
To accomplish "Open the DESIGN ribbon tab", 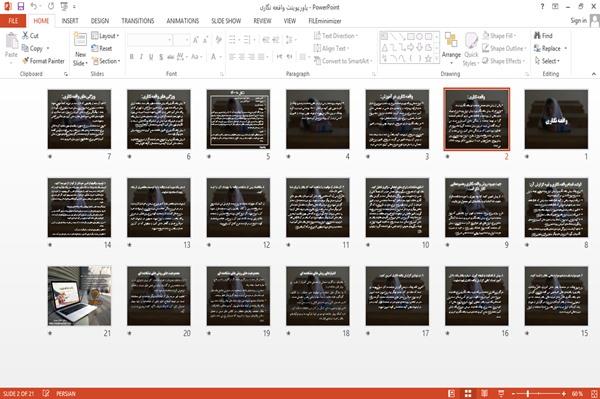I will coord(100,21).
